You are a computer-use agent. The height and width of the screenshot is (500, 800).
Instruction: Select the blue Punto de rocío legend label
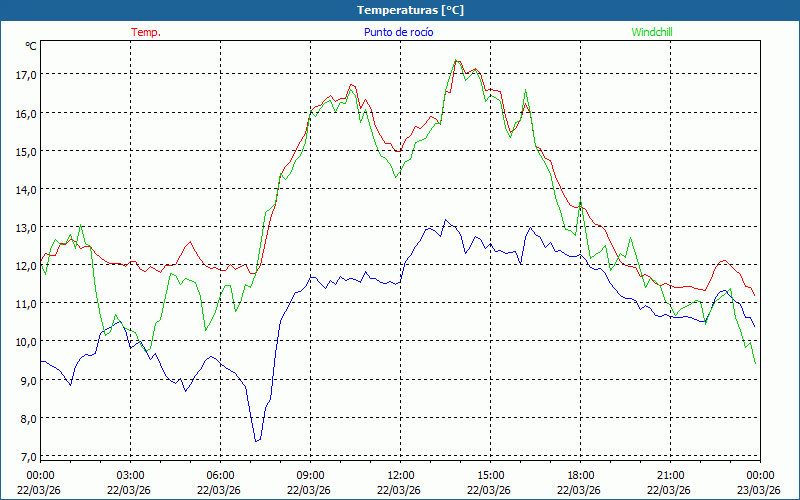point(399,32)
